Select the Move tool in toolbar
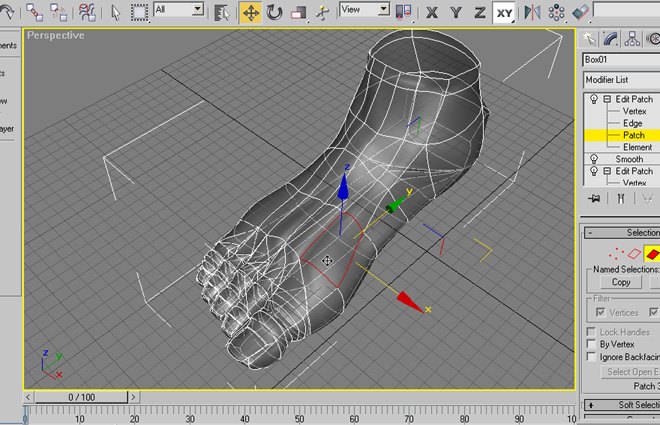Viewport: 660px width, 425px height. click(x=249, y=12)
